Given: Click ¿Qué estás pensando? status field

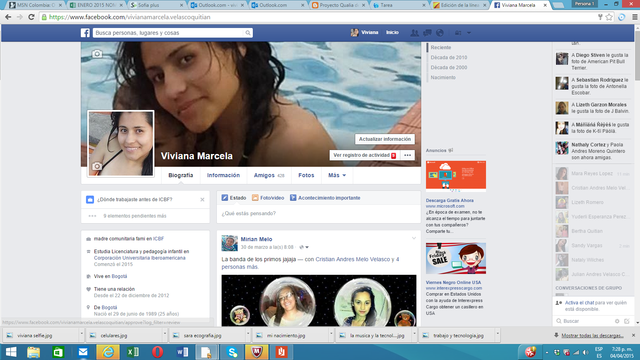Looking at the screenshot, I should pyautogui.click(x=319, y=213).
